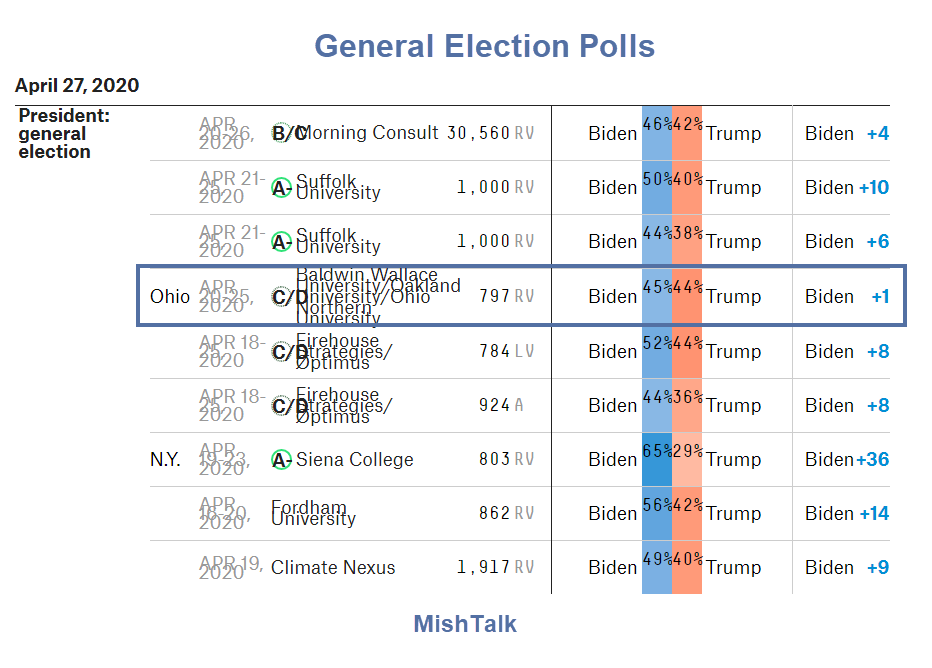This screenshot has height=668, width=932.
Task: Open the Climate Nexus pollster link
Action: (x=333, y=568)
